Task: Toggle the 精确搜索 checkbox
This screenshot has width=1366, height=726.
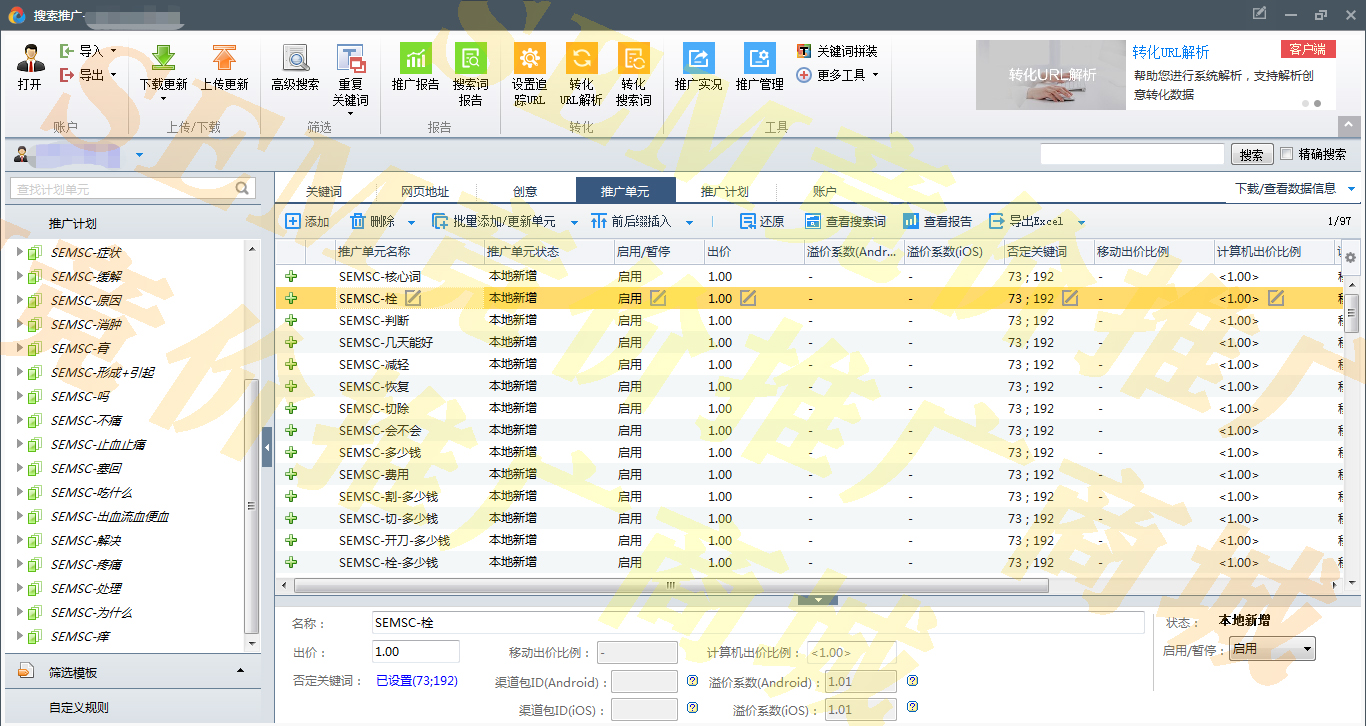Action: point(1286,154)
